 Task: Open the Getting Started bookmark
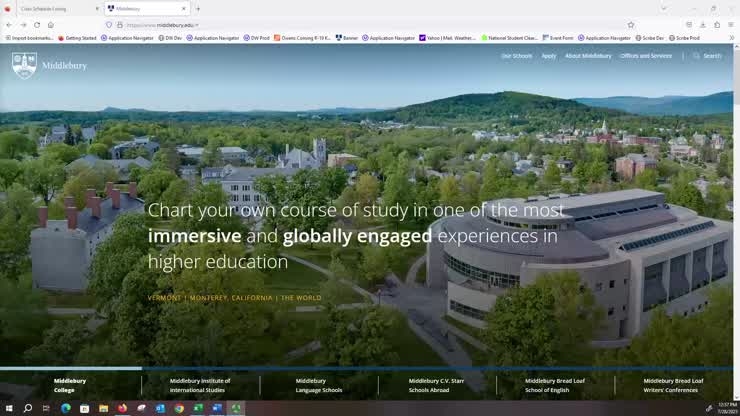[77, 38]
